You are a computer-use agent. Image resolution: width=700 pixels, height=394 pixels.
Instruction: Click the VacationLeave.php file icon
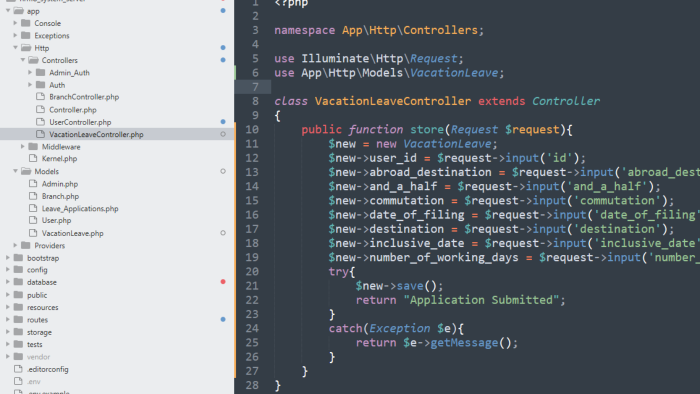click(33, 233)
